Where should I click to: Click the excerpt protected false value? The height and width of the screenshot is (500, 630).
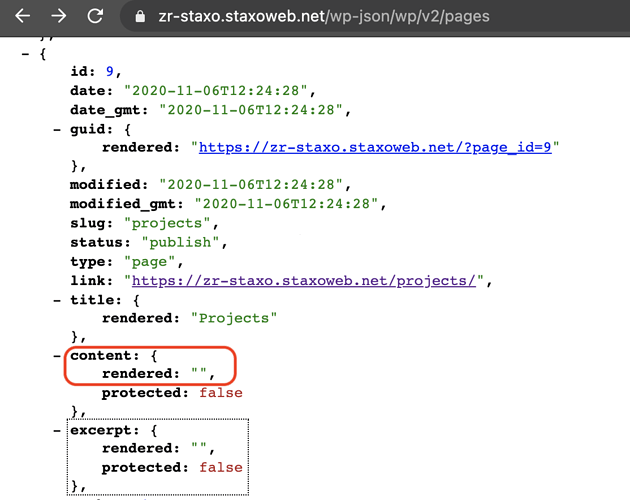tap(220, 467)
